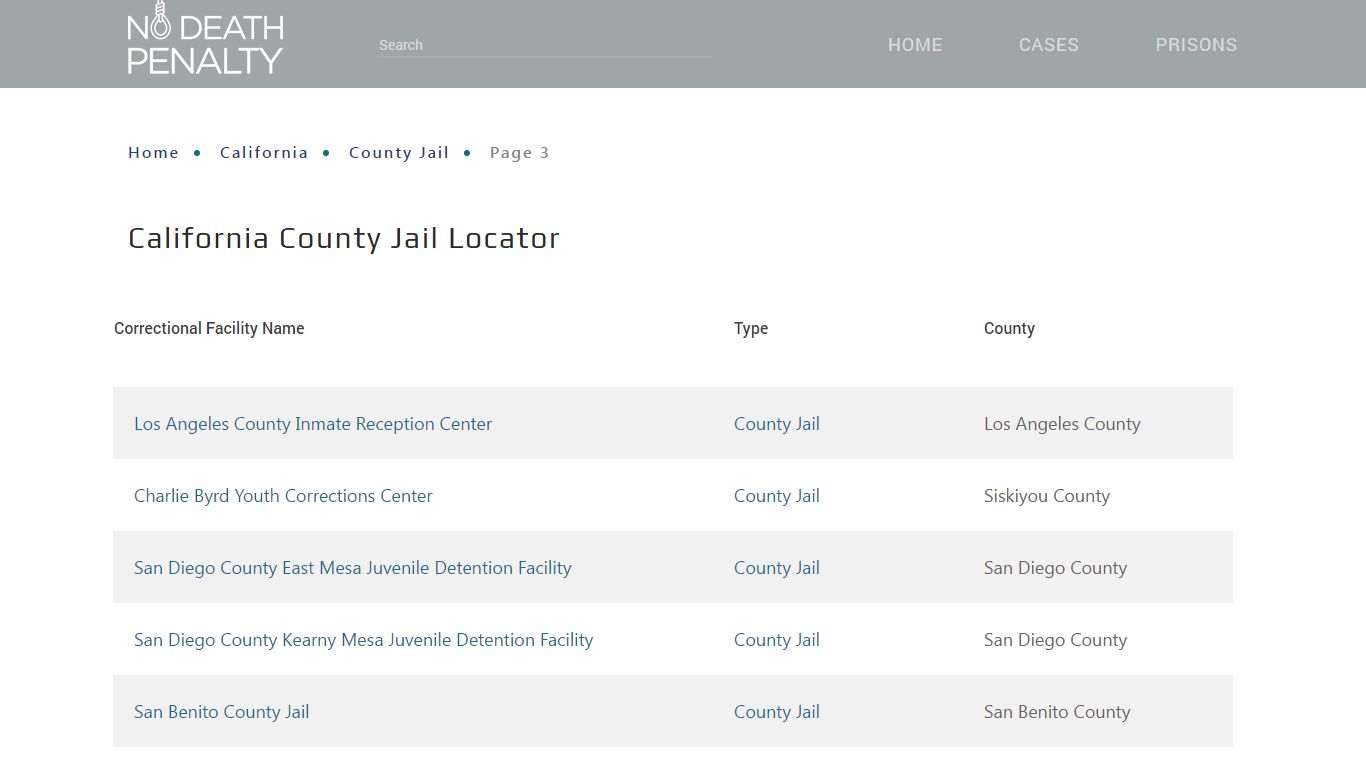Focus the Search input field
Image resolution: width=1366 pixels, height=768 pixels.
pos(544,45)
